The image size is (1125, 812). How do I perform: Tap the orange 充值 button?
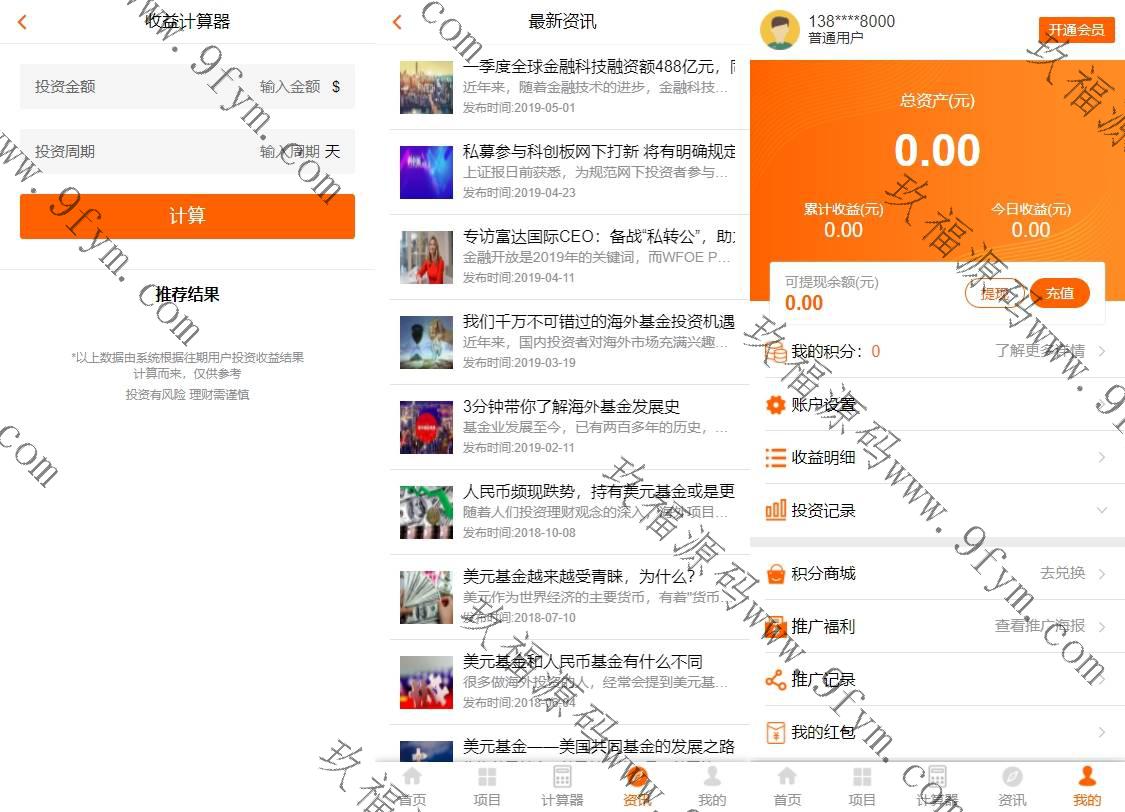[1059, 293]
